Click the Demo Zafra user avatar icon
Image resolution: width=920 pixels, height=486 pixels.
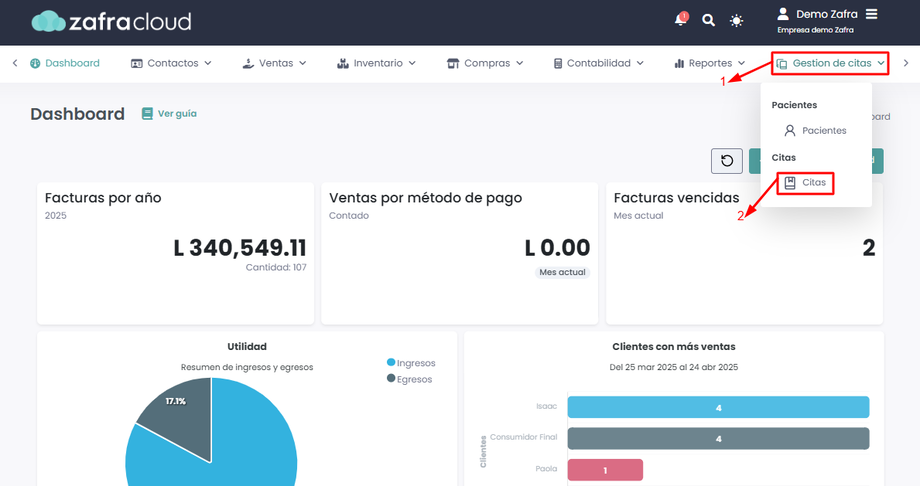pyautogui.click(x=783, y=14)
